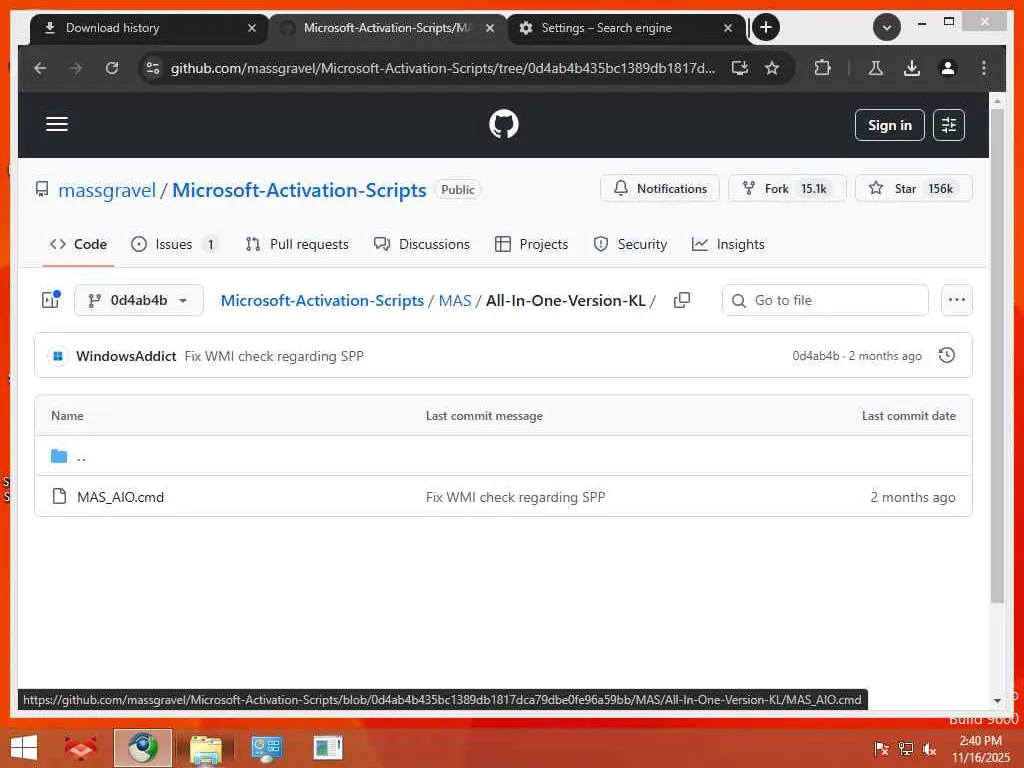Open commit message Fix WMI check in header
1024x768 pixels.
pos(274,356)
